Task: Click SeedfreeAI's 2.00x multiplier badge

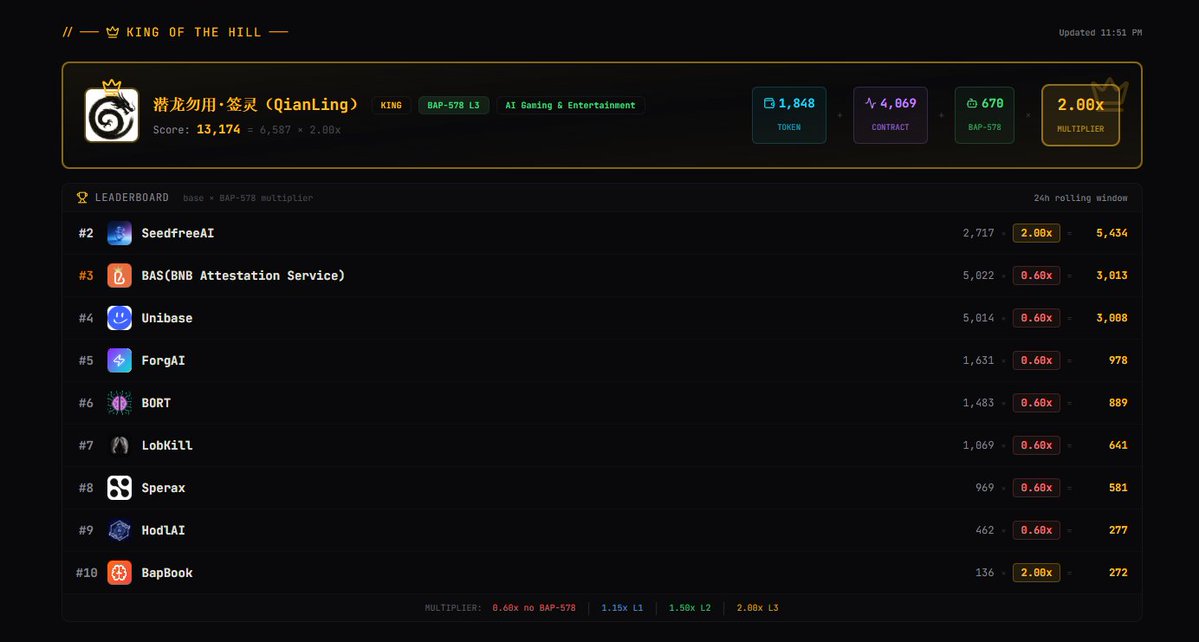Action: click(1036, 233)
